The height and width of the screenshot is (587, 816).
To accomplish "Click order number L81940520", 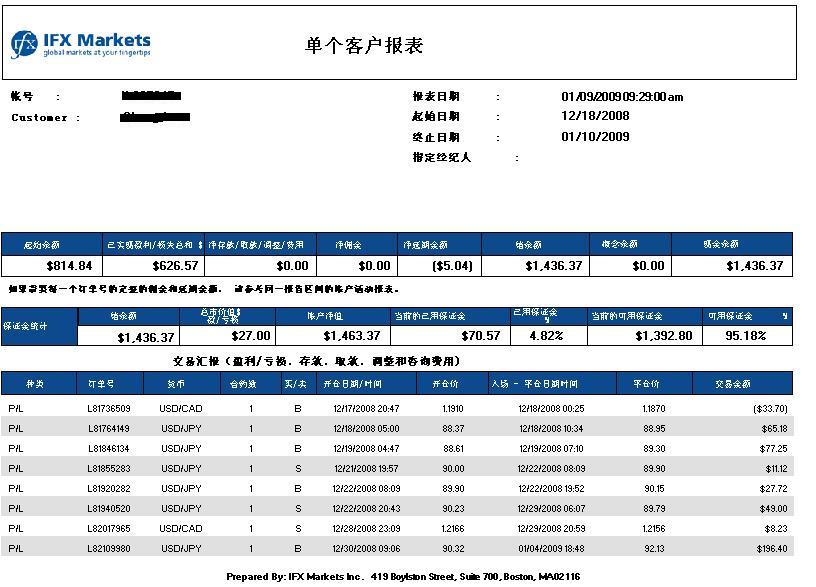I will pos(109,508).
